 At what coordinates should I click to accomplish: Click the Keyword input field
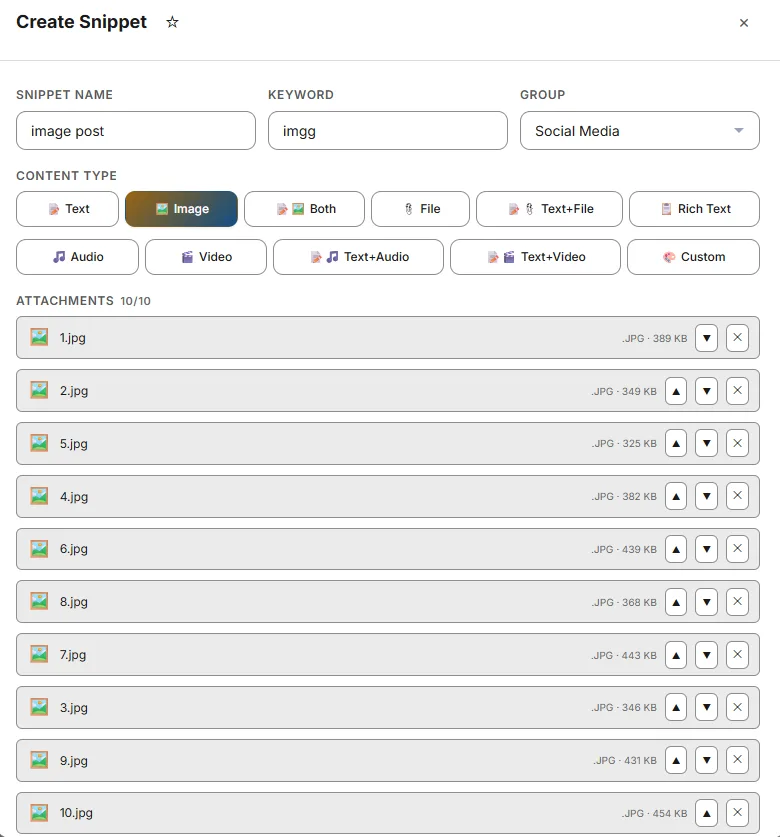388,131
